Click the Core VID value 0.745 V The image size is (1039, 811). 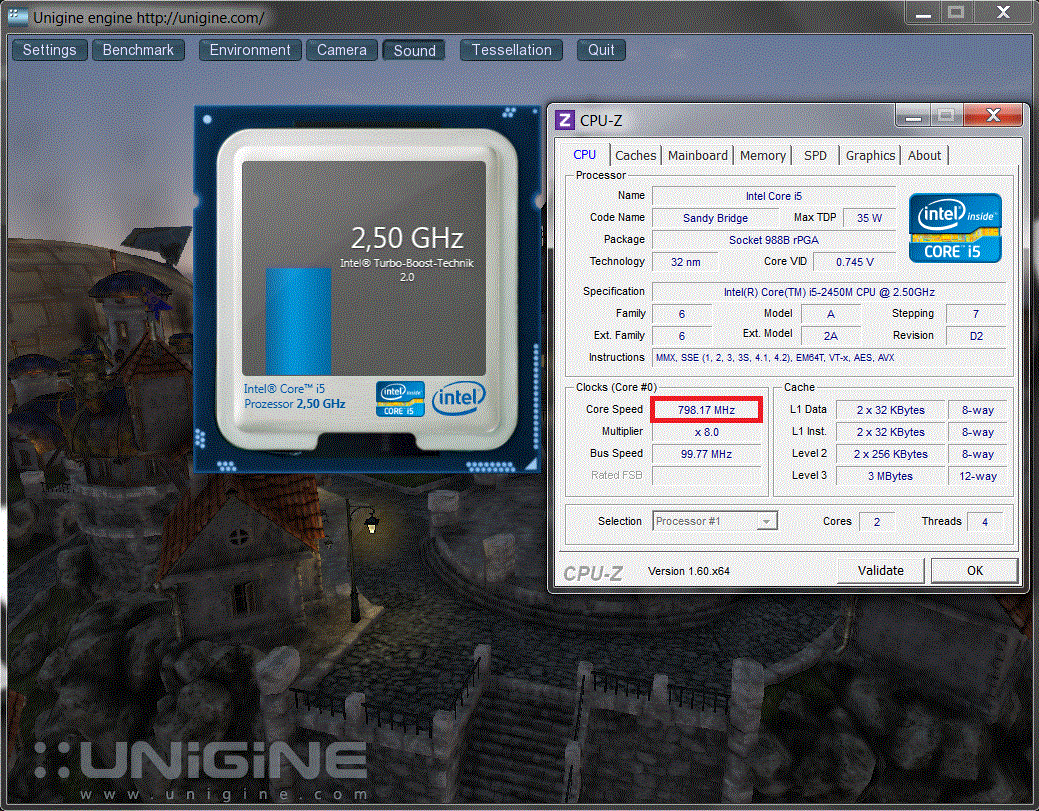(x=854, y=262)
